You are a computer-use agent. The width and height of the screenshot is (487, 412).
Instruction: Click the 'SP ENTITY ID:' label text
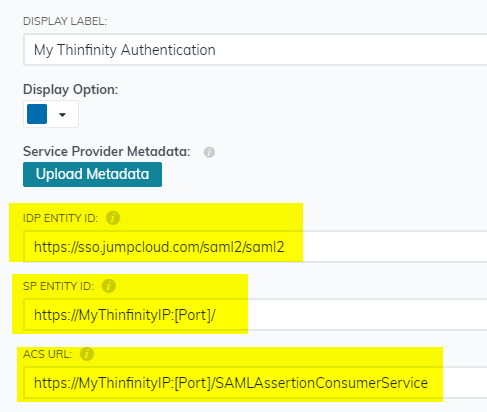[58, 286]
